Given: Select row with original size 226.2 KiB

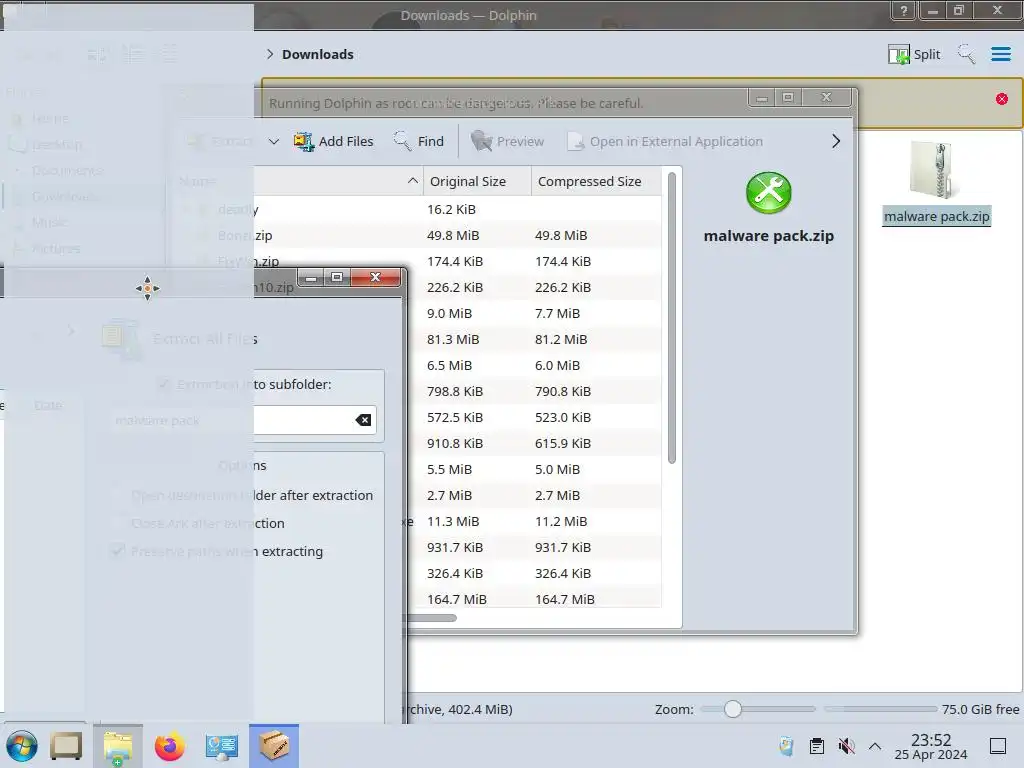Looking at the screenshot, I should (x=455, y=287).
